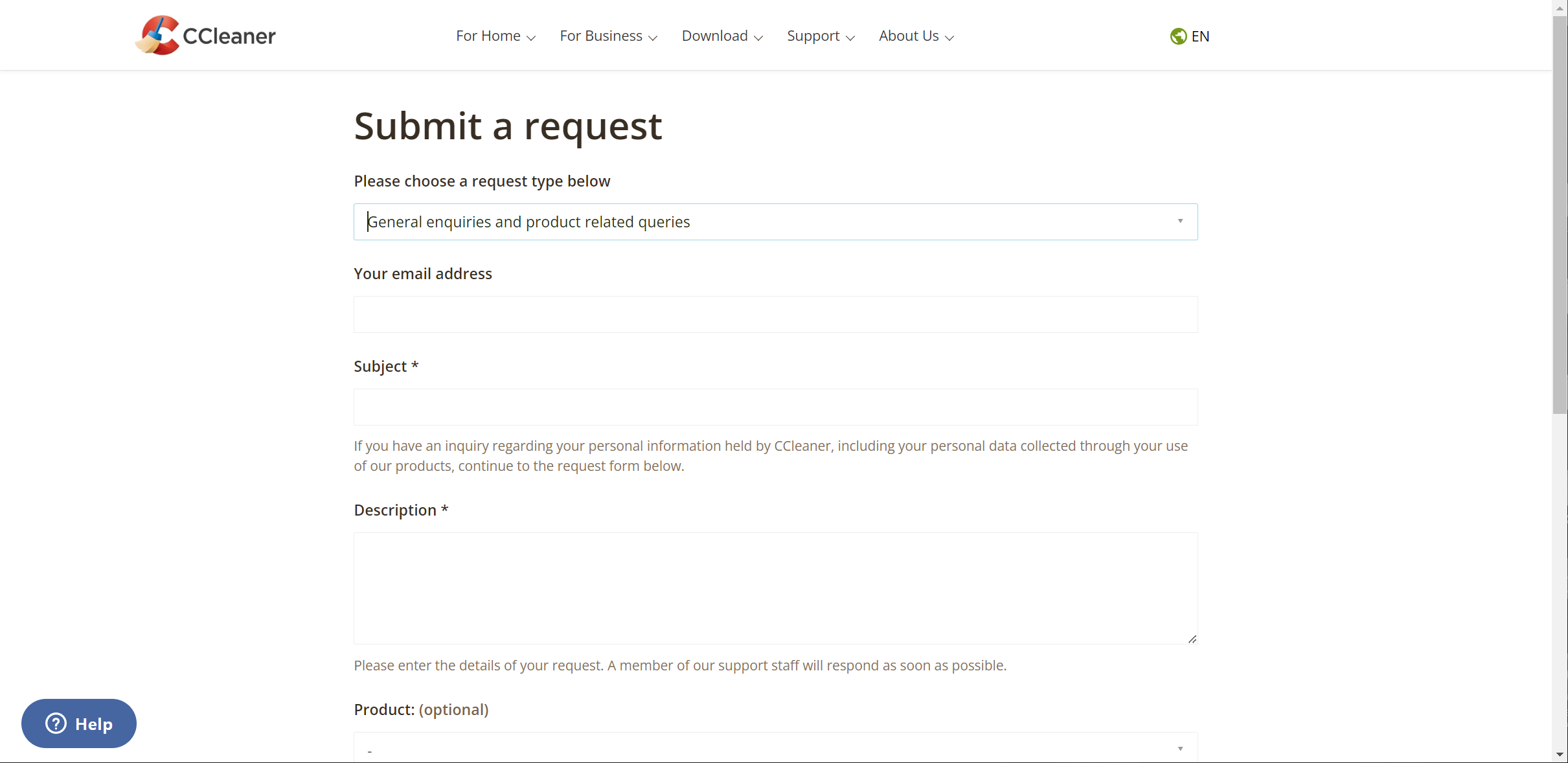
Task: Click the green globe language icon
Action: pos(1178,36)
